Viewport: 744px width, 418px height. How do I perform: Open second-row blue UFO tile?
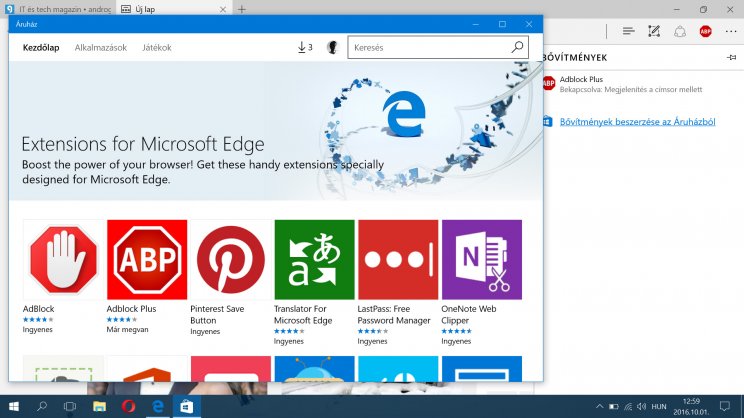click(x=314, y=369)
